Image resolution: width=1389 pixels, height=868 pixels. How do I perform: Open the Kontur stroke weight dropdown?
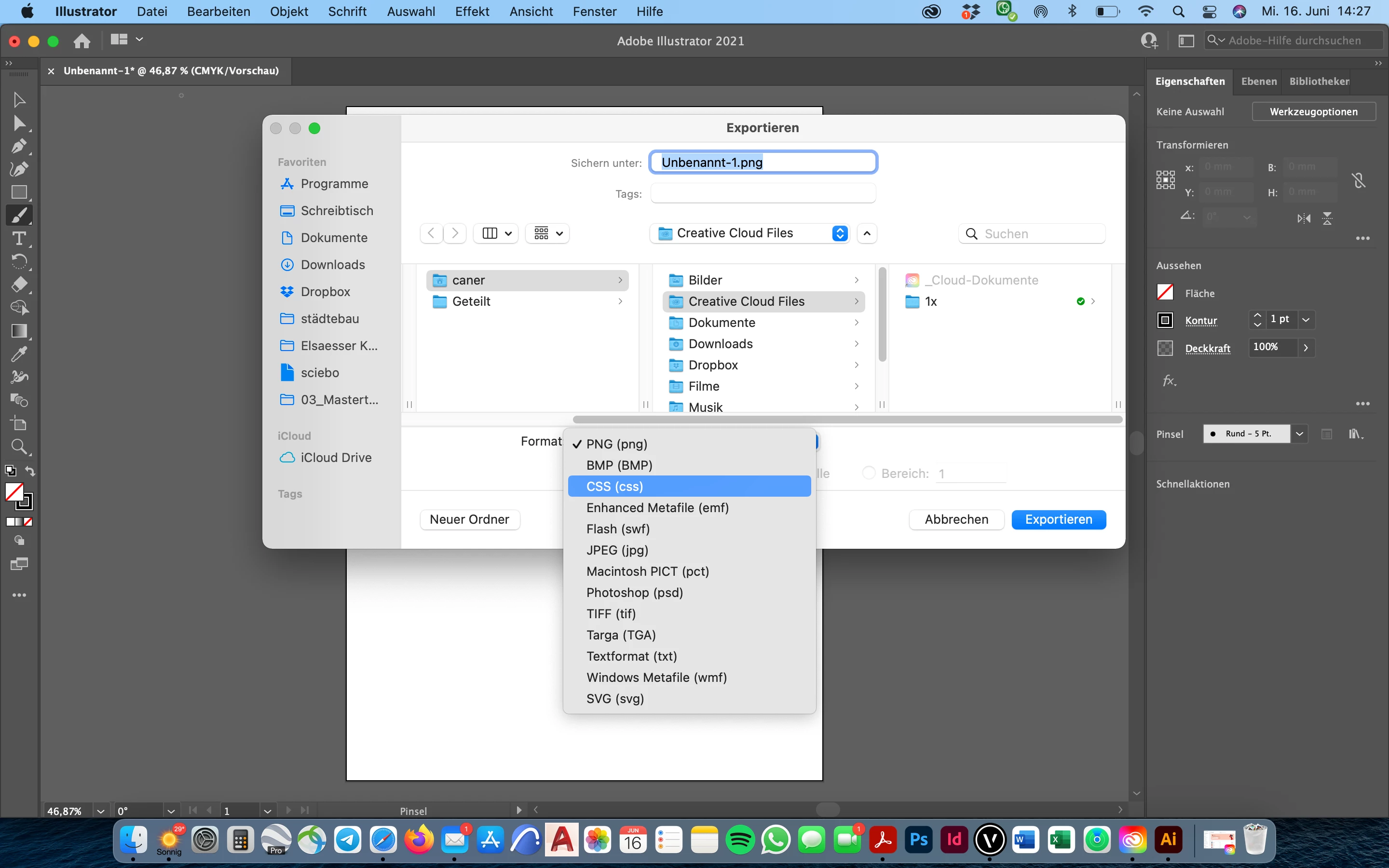coord(1306,319)
